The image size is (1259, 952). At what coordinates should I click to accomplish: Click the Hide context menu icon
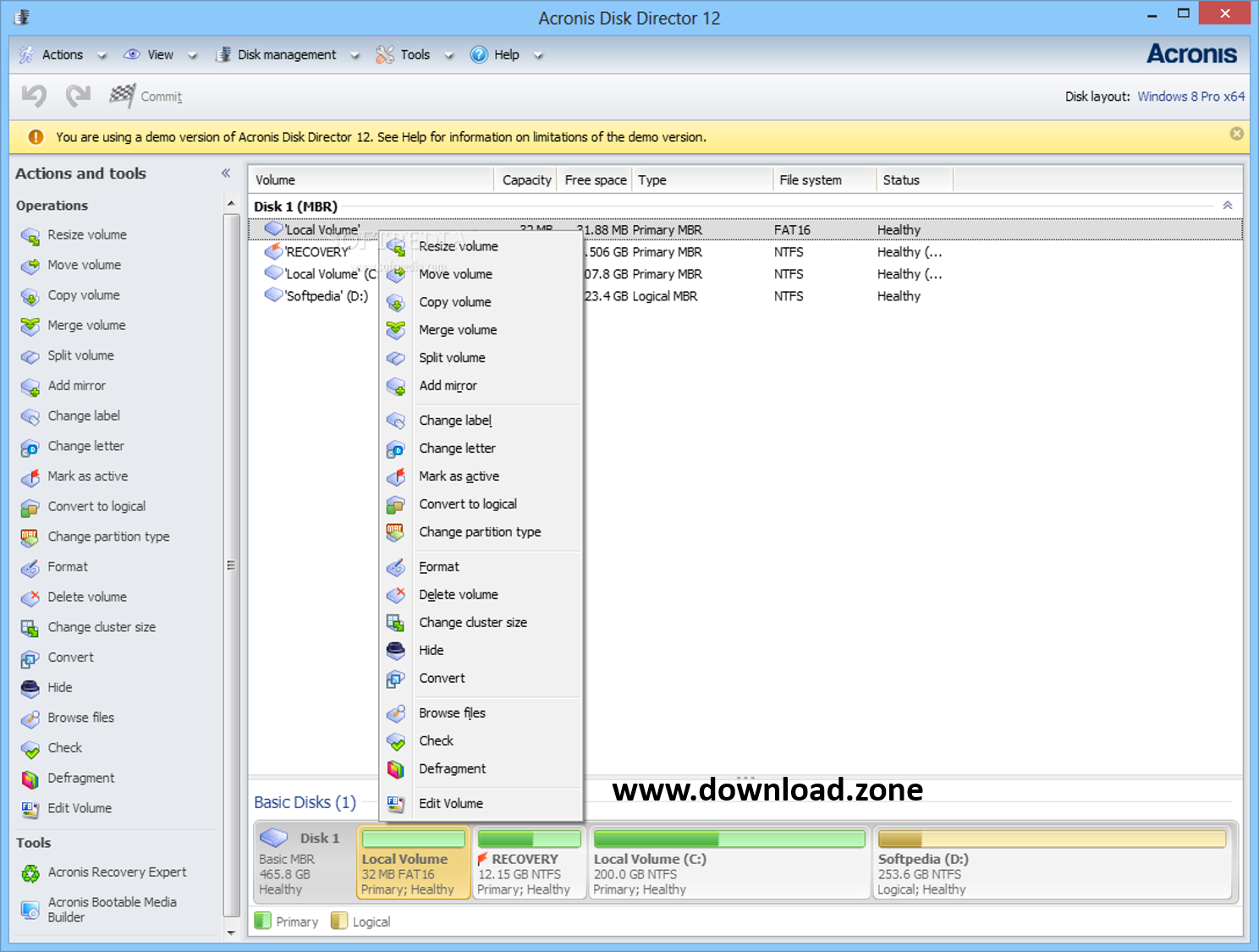(x=395, y=652)
